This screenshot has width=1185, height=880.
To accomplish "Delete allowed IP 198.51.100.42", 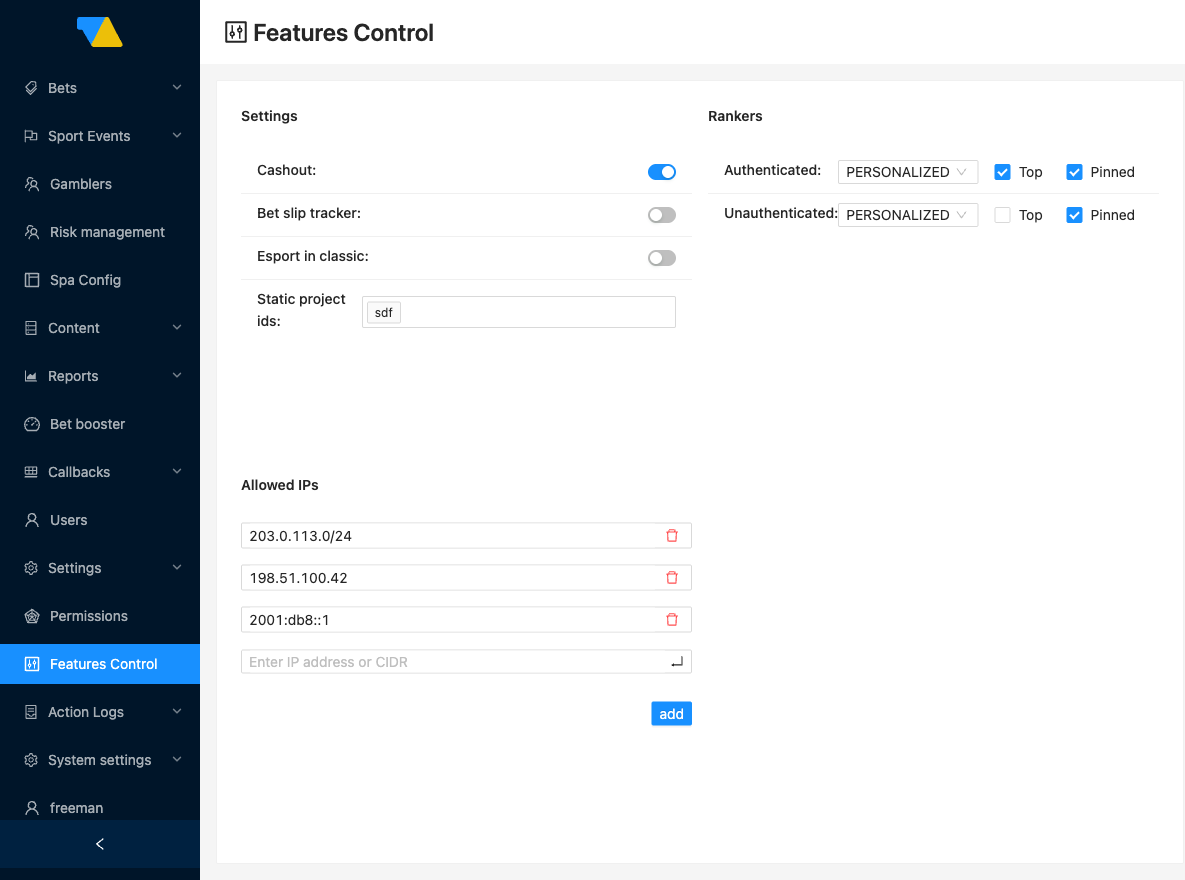I will [672, 578].
